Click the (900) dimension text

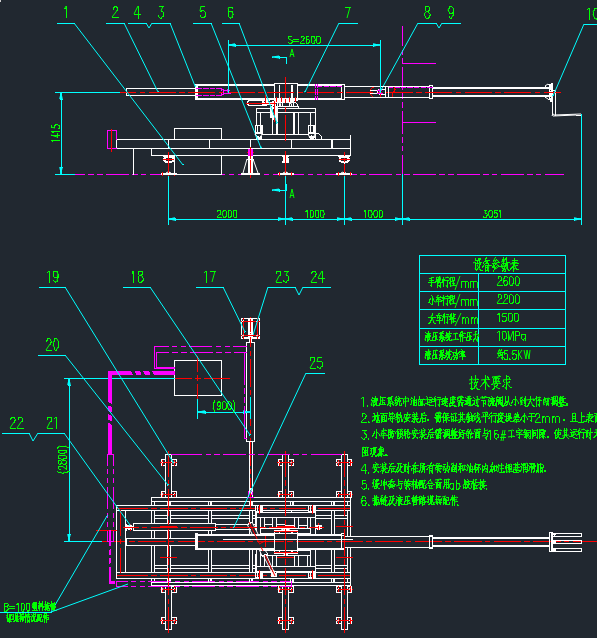224,406
